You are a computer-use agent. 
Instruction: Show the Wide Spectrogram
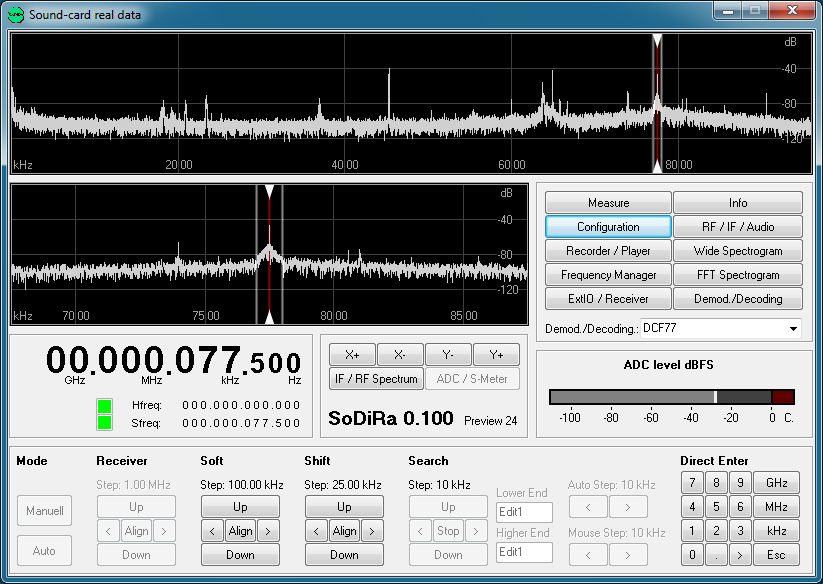pyautogui.click(x=738, y=251)
